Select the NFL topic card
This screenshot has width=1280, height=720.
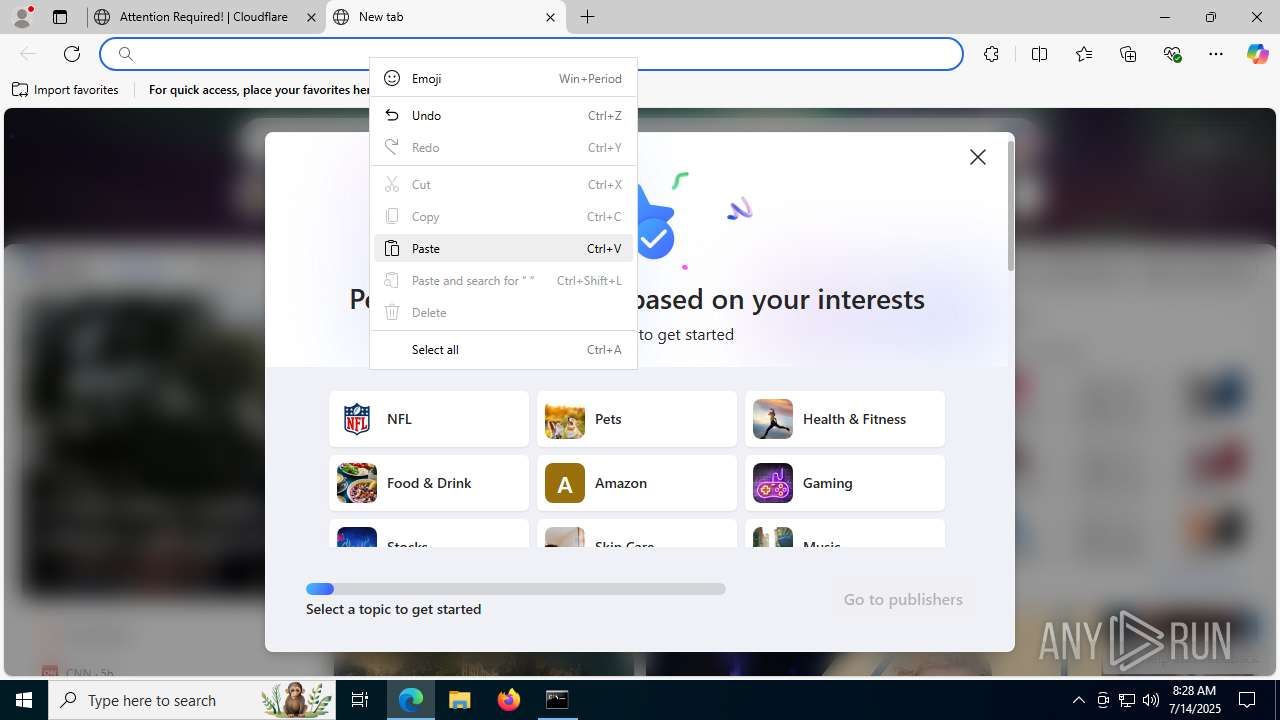(x=429, y=419)
